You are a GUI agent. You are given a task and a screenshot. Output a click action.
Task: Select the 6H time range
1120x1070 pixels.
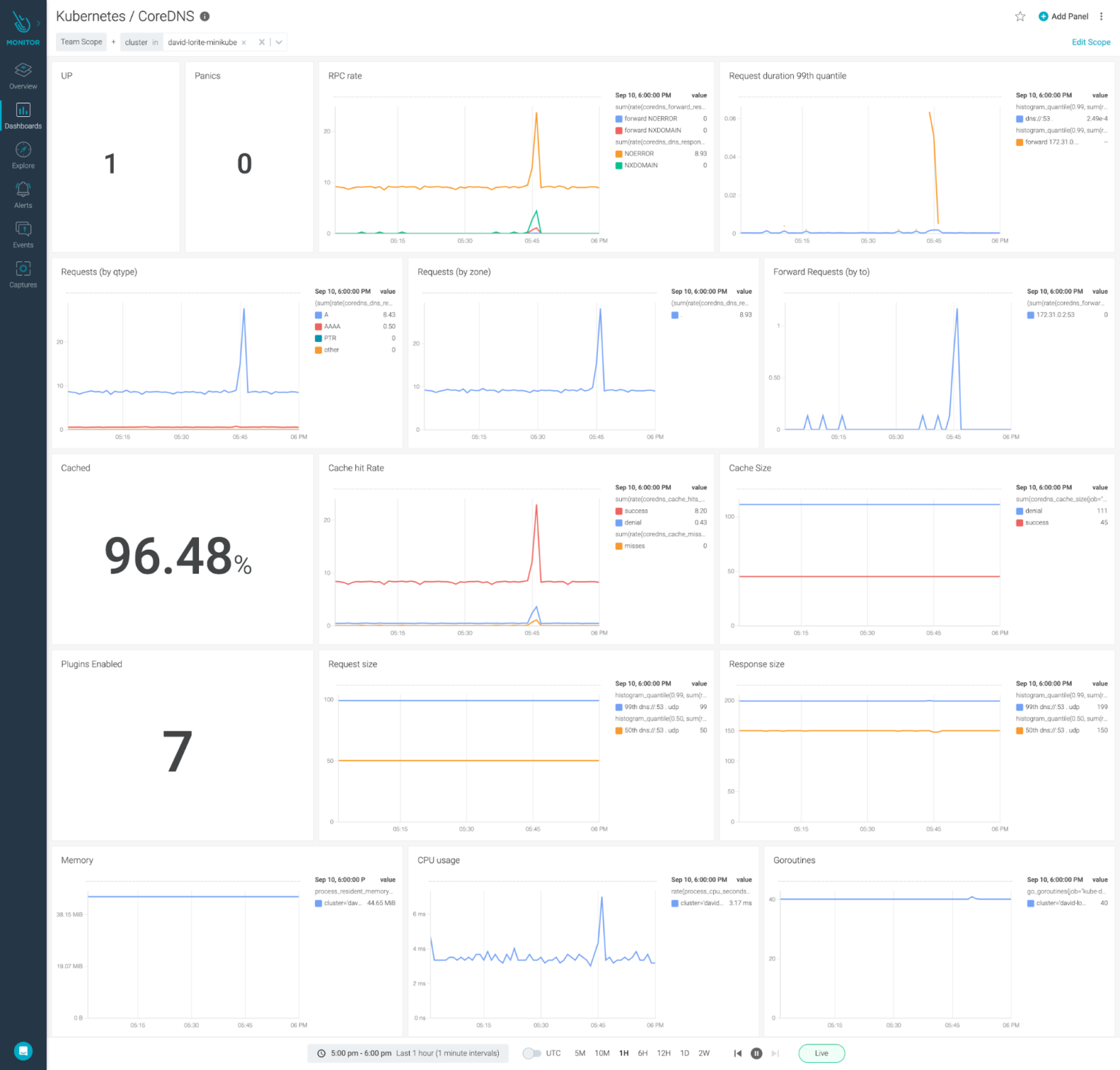pos(642,1053)
